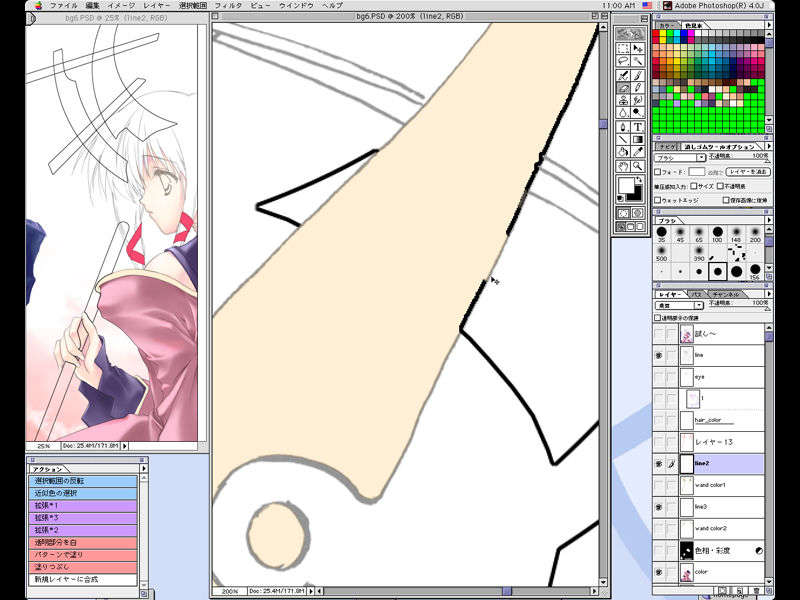Click the new layer icon in Layers palette
This screenshot has height=600, width=800.
click(x=739, y=590)
